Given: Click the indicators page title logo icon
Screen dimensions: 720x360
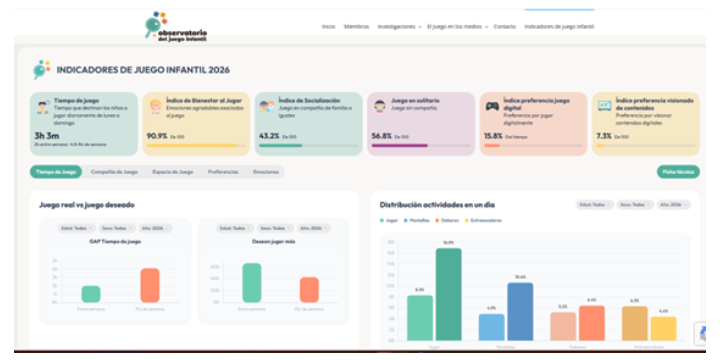Looking at the screenshot, I should coord(41,69).
